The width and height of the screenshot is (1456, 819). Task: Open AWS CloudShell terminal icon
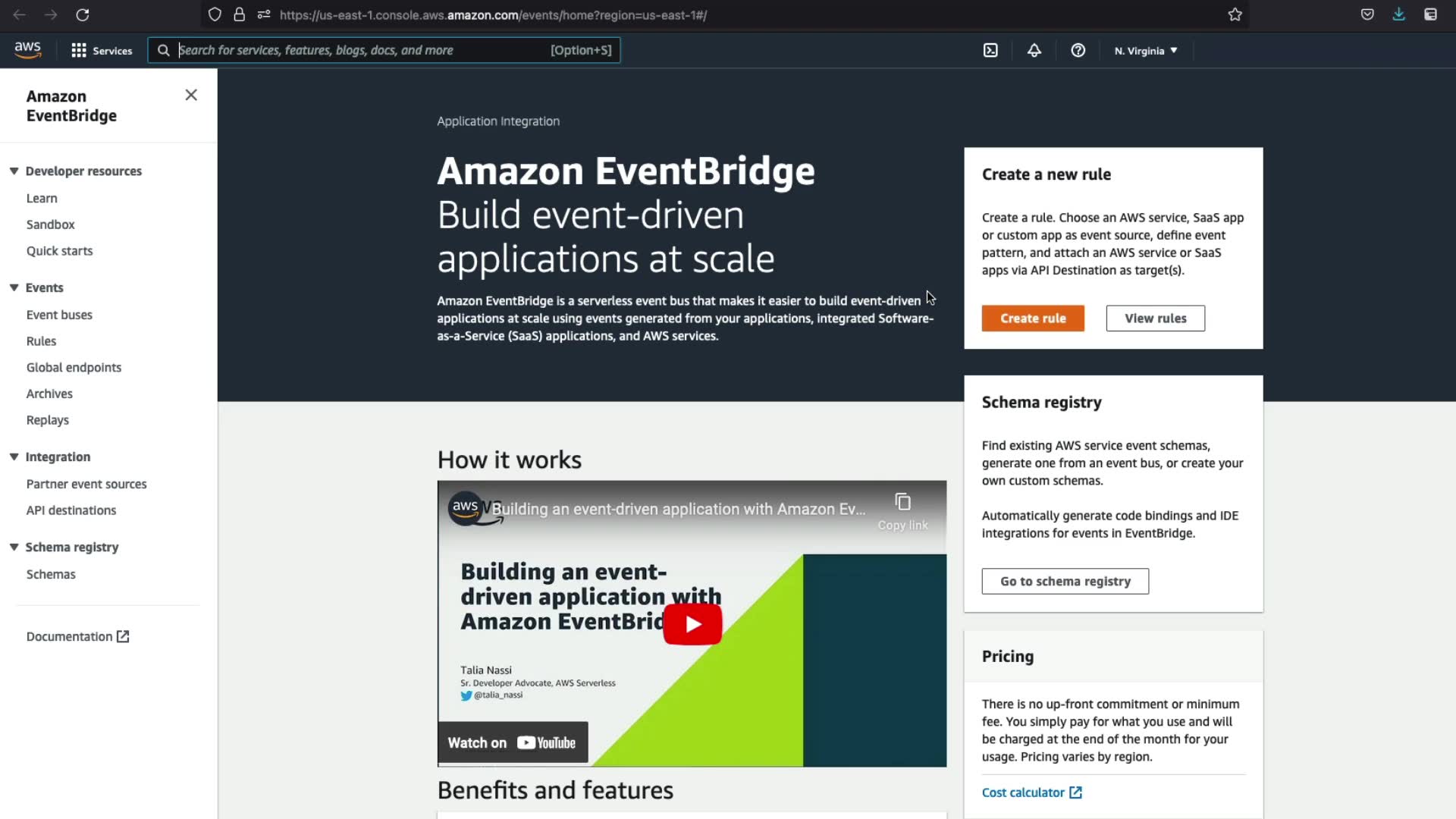pos(990,50)
